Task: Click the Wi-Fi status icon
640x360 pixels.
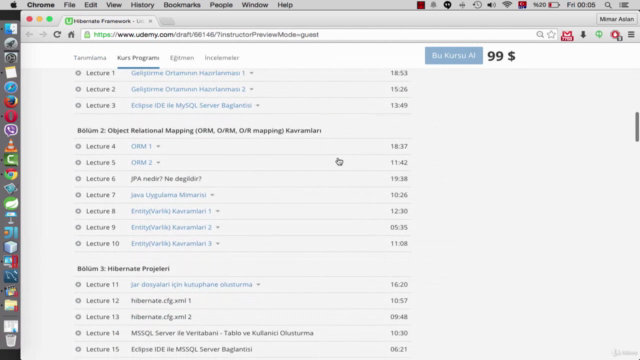Action: click(507, 5)
